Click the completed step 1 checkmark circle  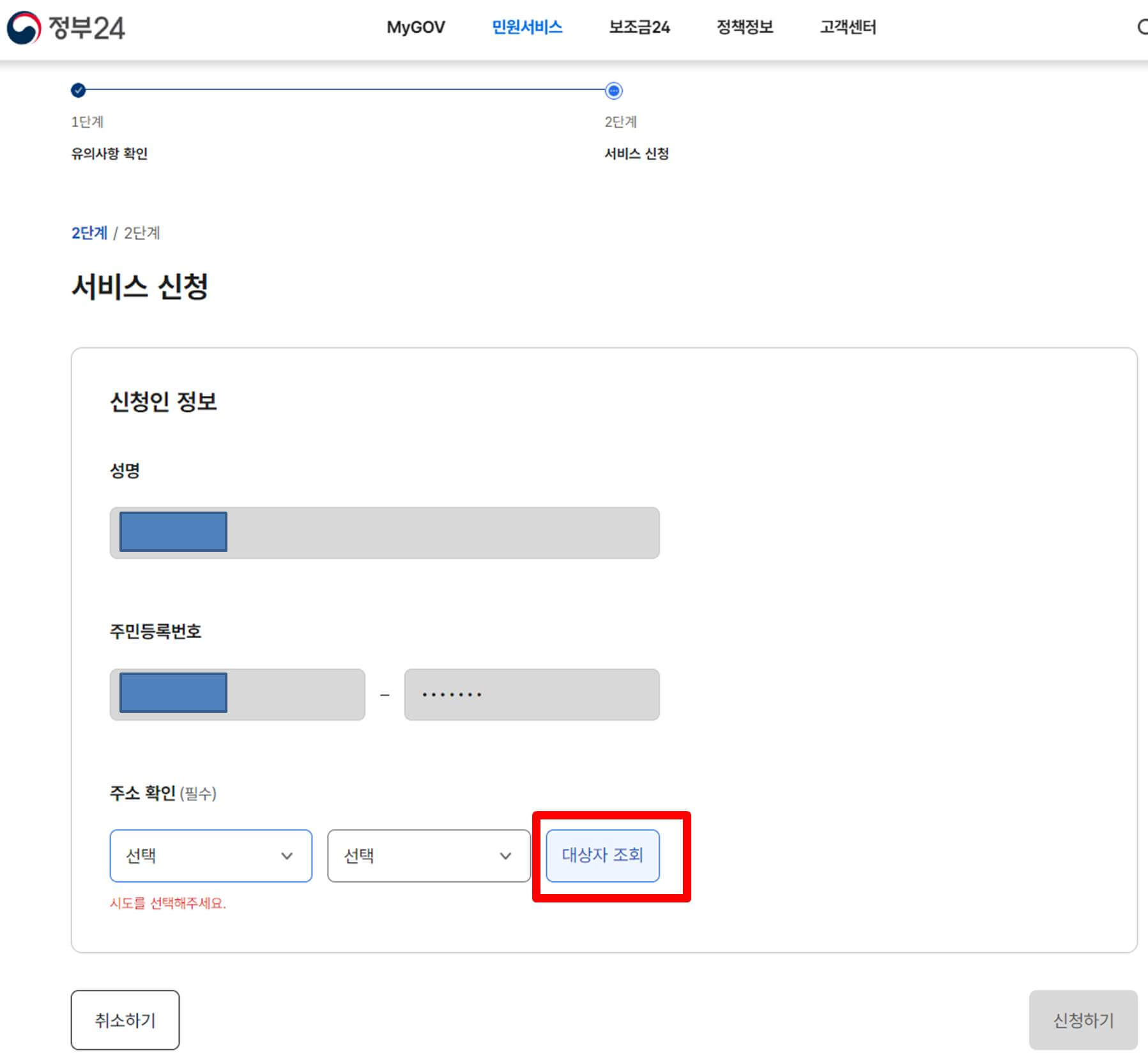tap(77, 91)
